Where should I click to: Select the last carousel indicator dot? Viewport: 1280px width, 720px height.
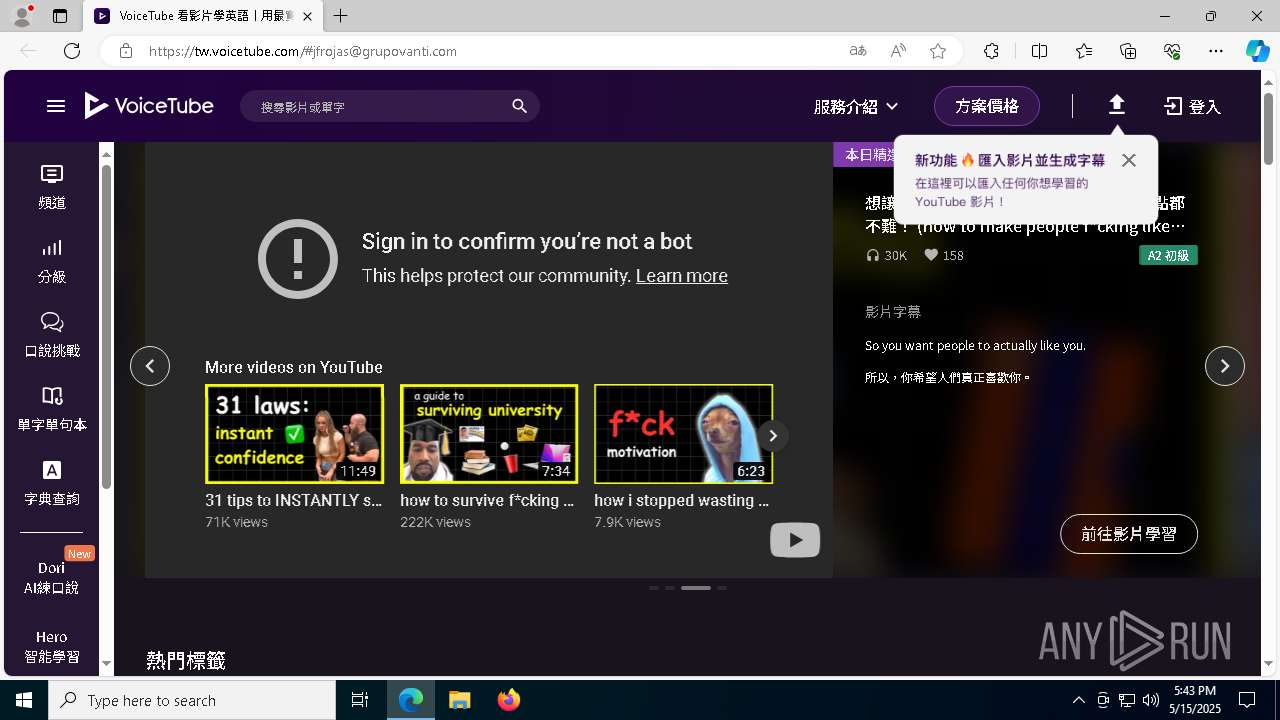pyautogui.click(x=722, y=588)
